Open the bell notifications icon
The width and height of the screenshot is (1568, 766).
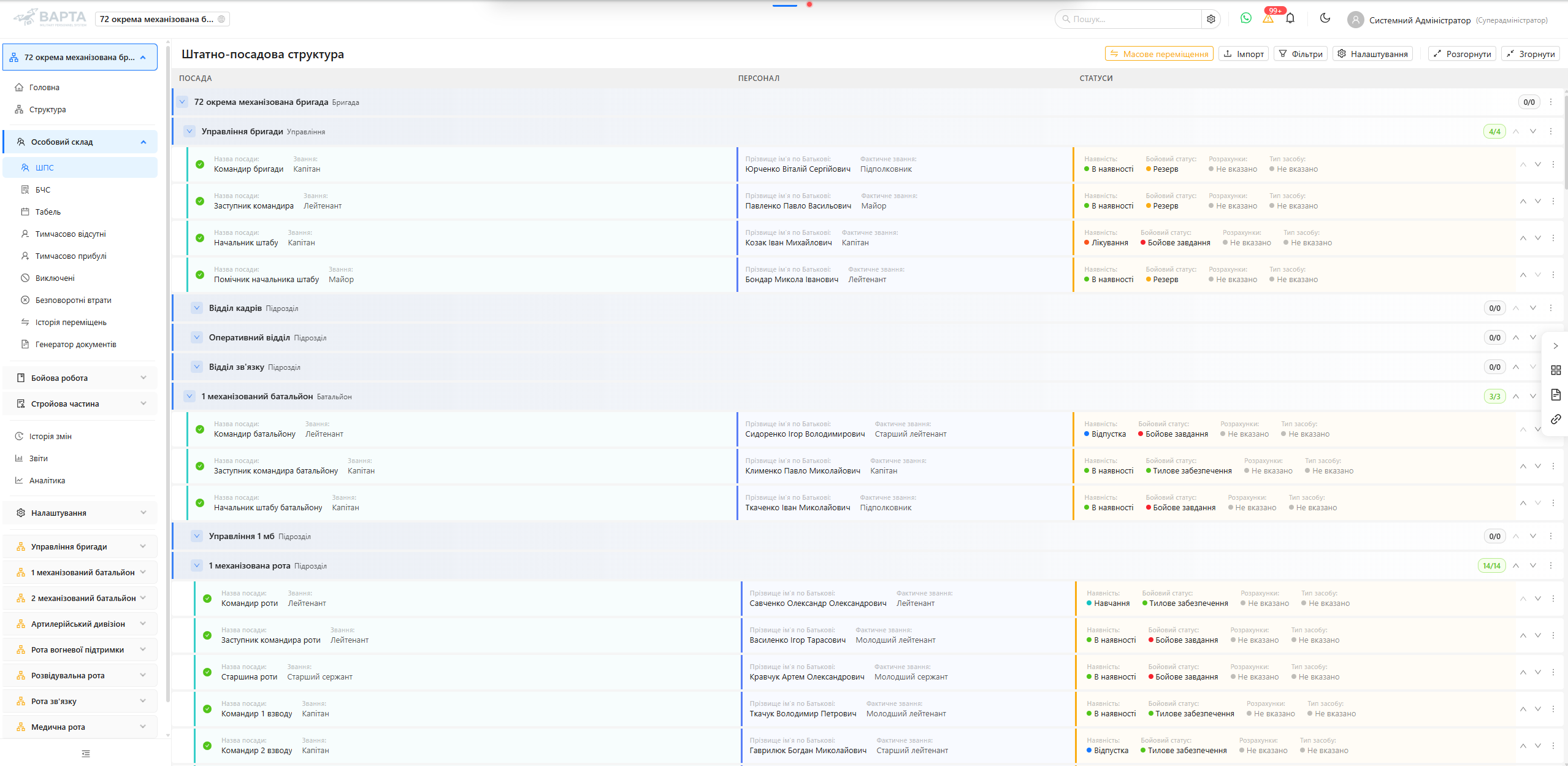pyautogui.click(x=1290, y=18)
